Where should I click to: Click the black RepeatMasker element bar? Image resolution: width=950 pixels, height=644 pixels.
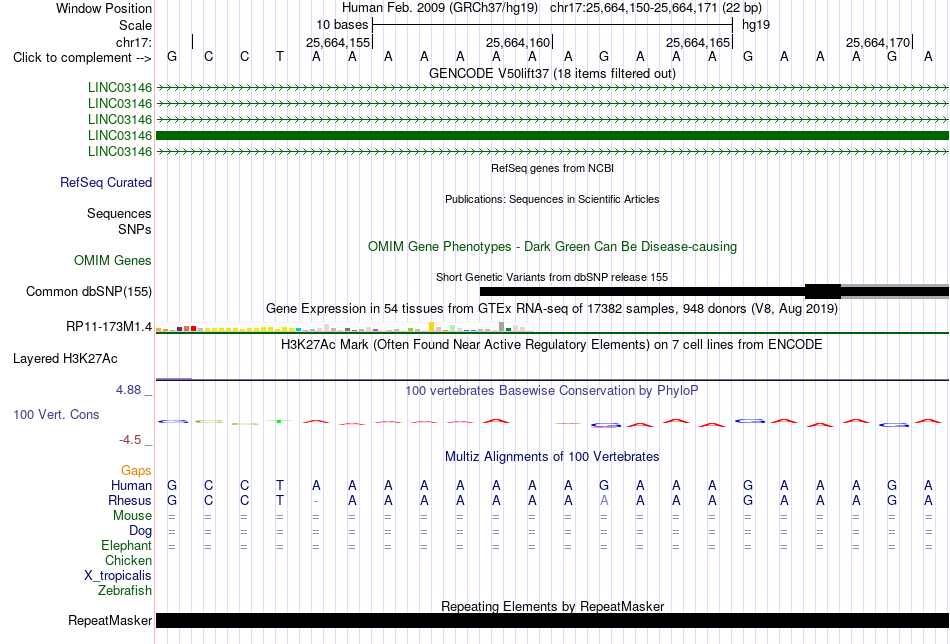552,620
